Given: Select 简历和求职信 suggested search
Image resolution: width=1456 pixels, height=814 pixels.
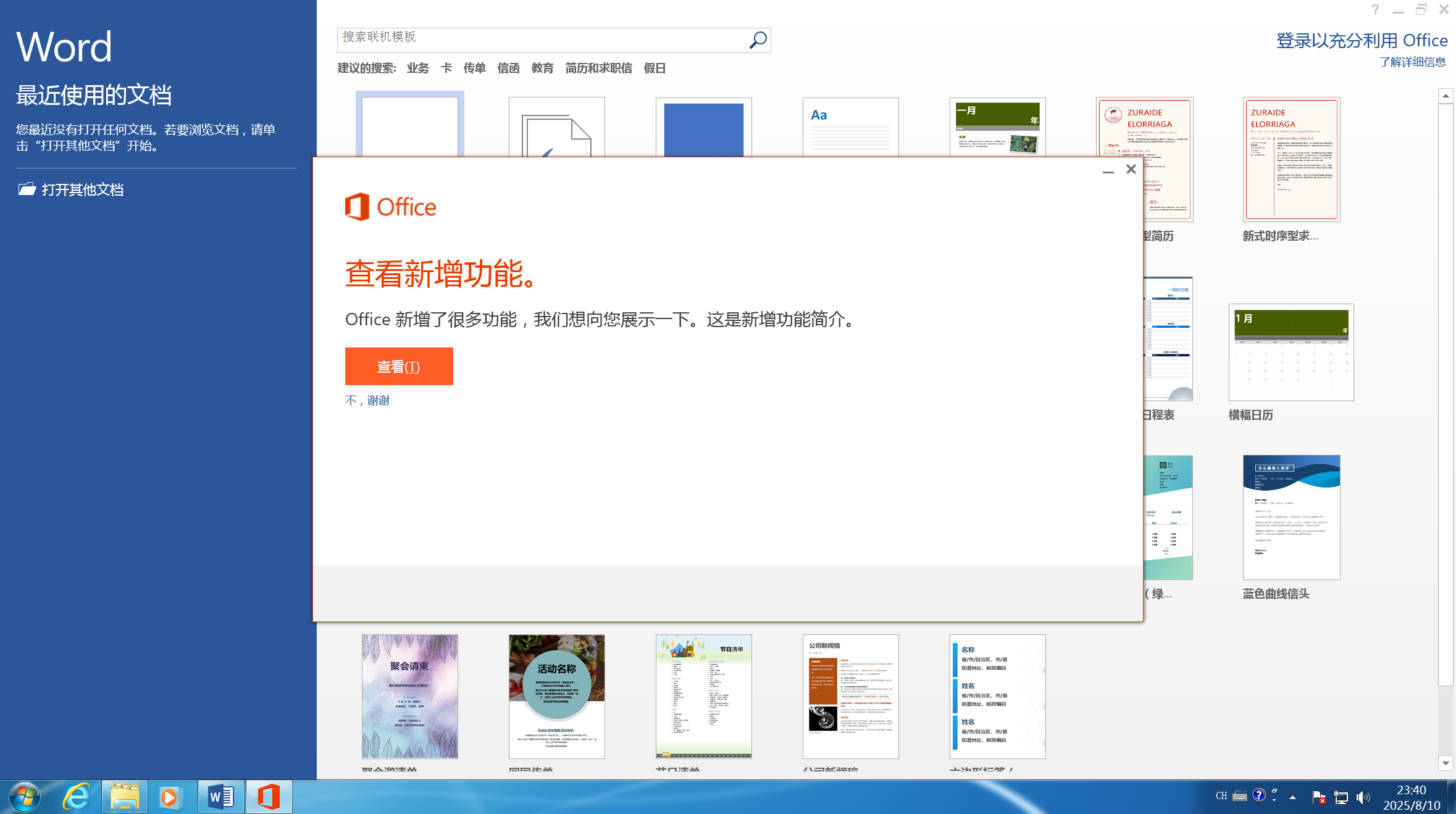Looking at the screenshot, I should coord(598,68).
